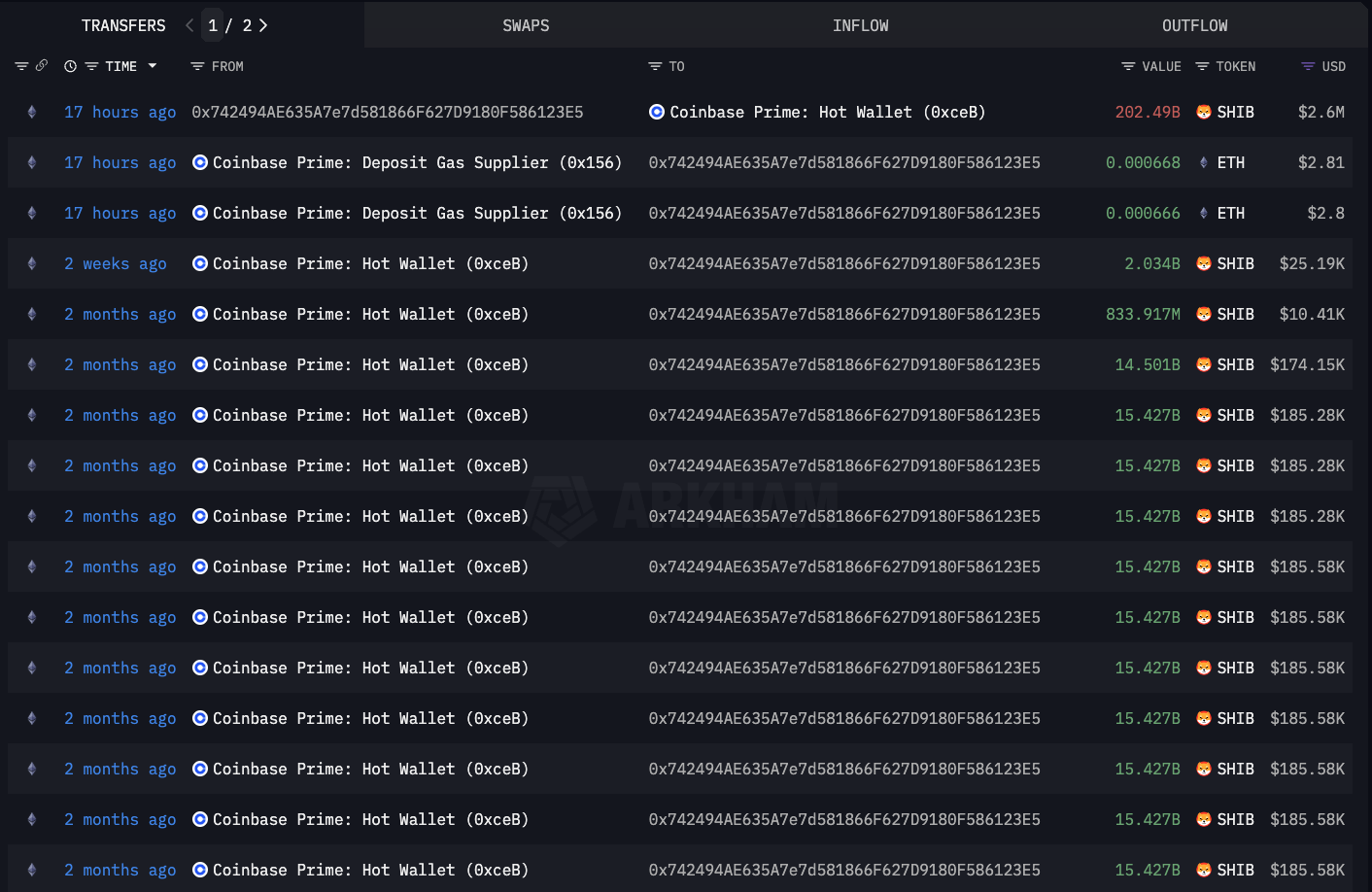Click the 202.49B value cell

coord(1148,112)
